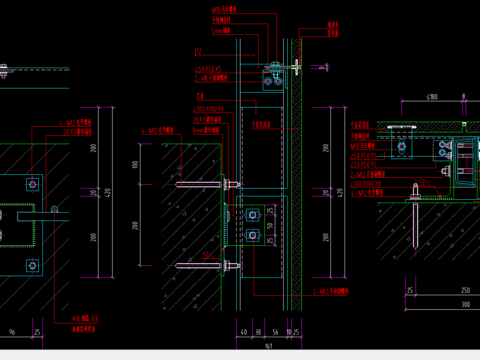Click the S1 weld symbol in the right detail
The height and width of the screenshot is (360, 480).
(422, 183)
